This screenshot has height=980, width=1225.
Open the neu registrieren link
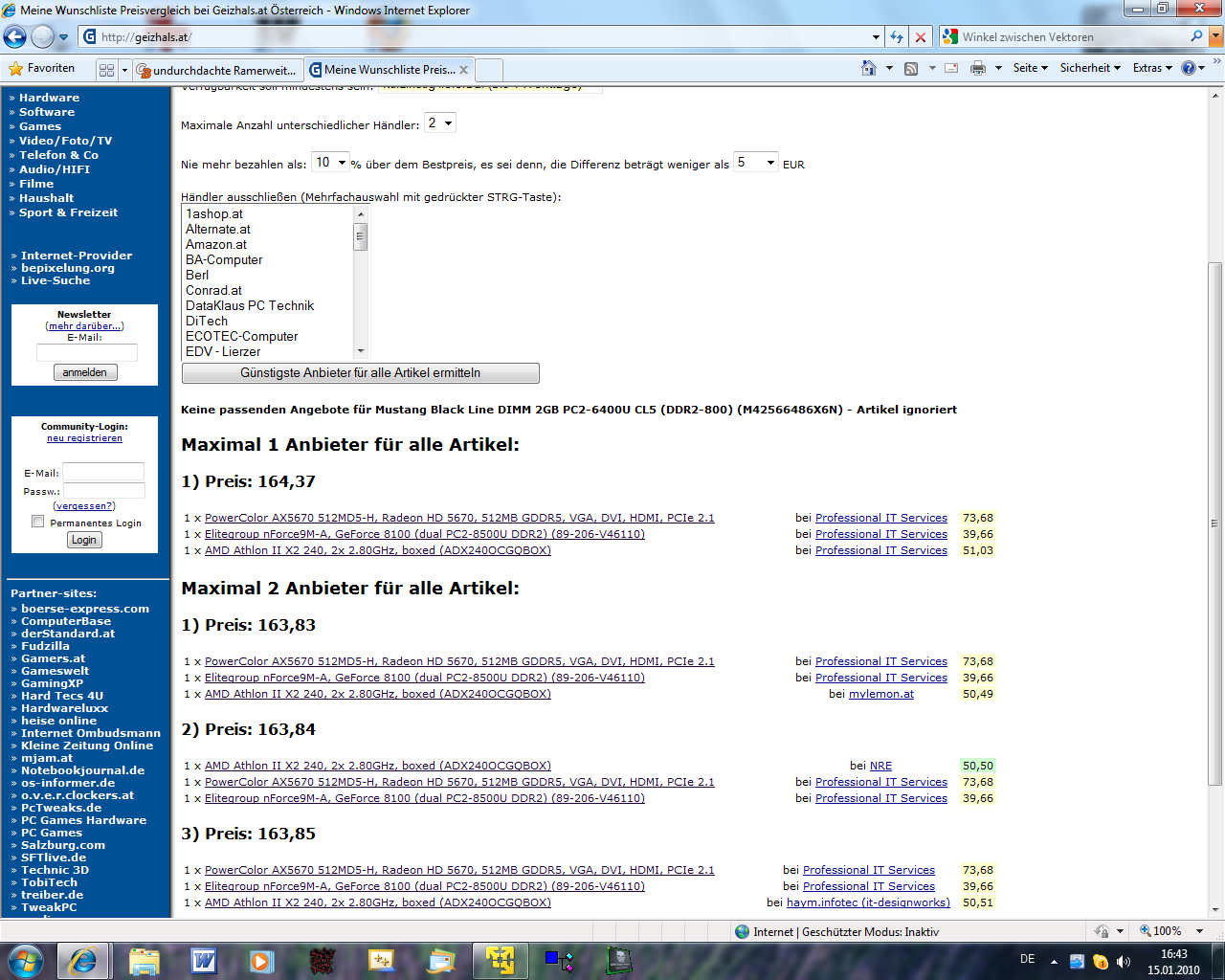pos(84,438)
